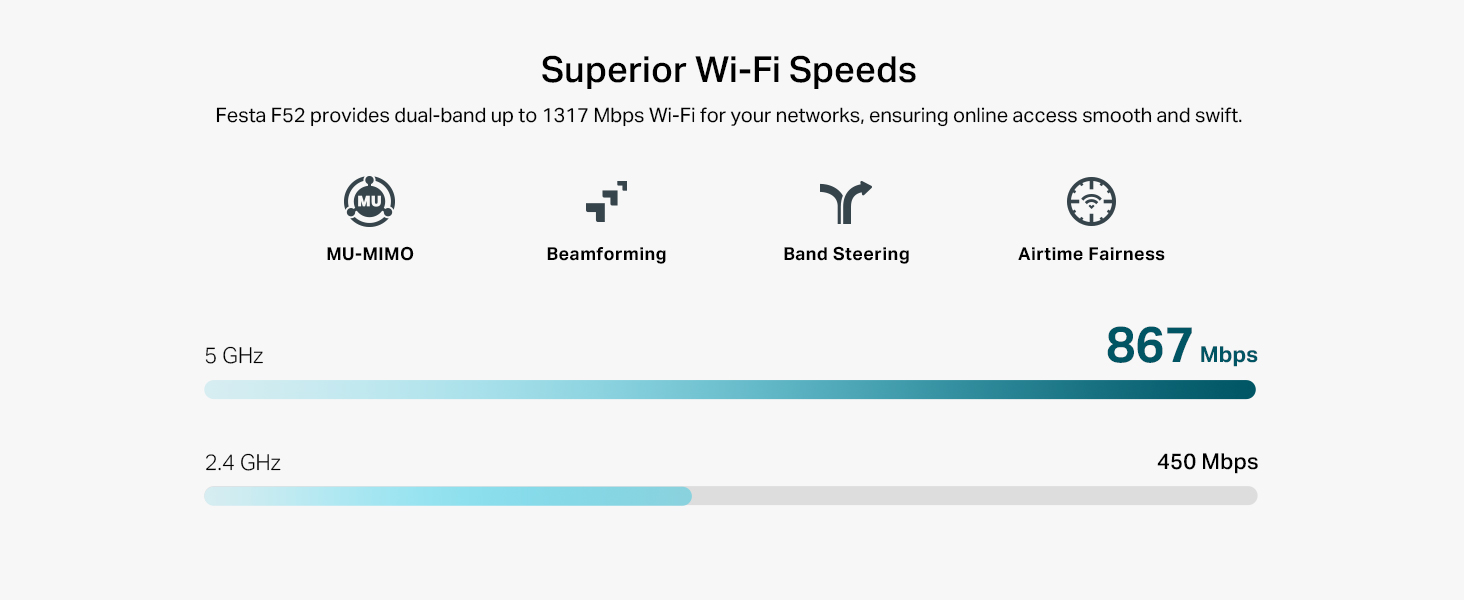Click the gray unfilled 2.4 GHz bar portion
The width and height of the screenshot is (1464, 600).
(974, 496)
